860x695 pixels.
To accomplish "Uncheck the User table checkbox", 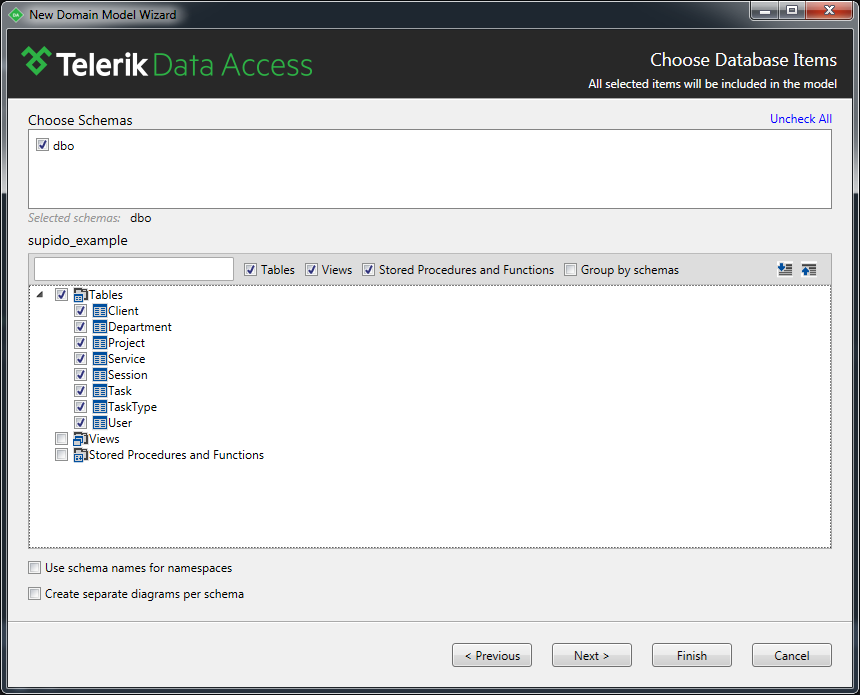I will [81, 422].
